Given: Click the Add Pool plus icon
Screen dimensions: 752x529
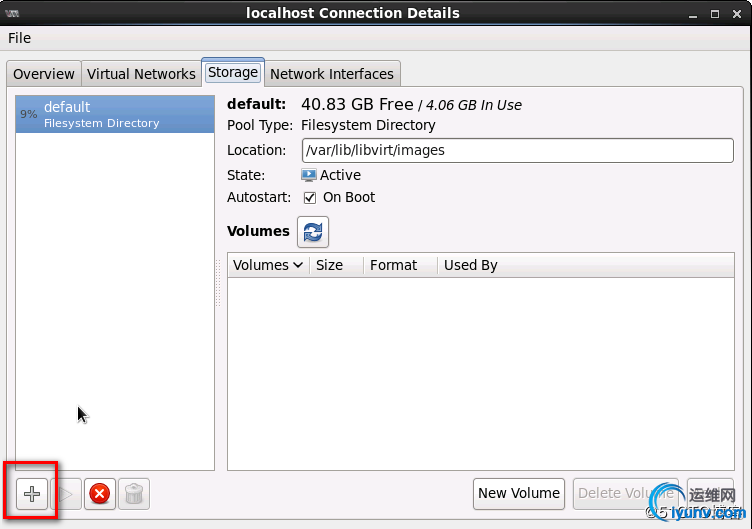Looking at the screenshot, I should click(x=32, y=494).
